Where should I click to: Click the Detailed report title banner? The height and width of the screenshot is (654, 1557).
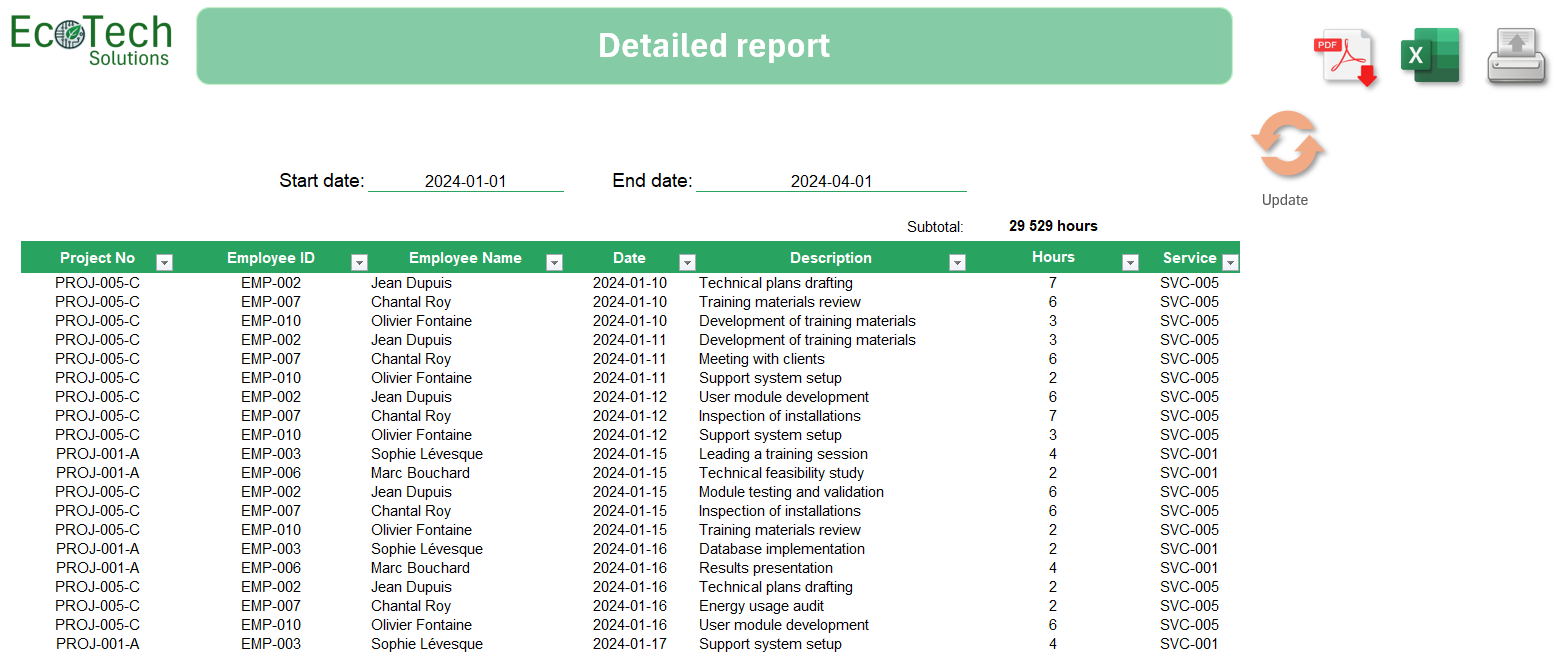[714, 46]
